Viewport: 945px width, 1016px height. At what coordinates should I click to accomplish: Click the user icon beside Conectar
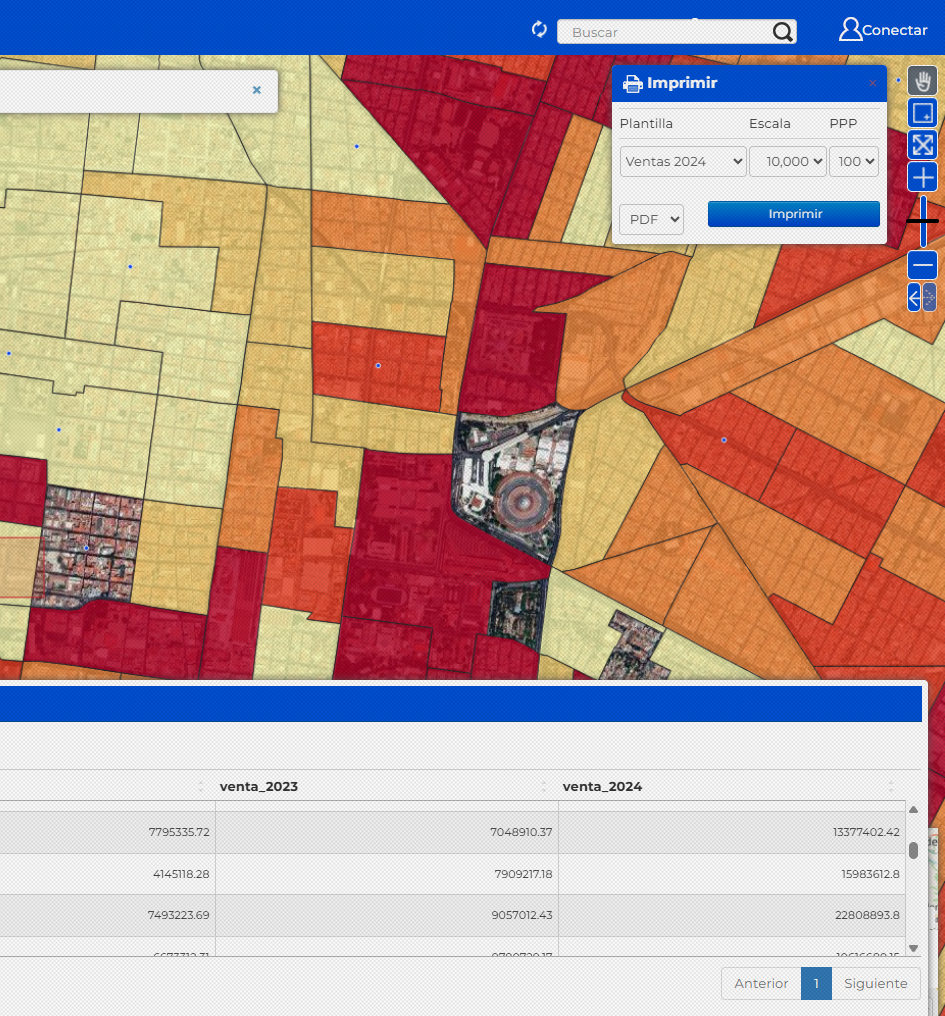coord(850,30)
